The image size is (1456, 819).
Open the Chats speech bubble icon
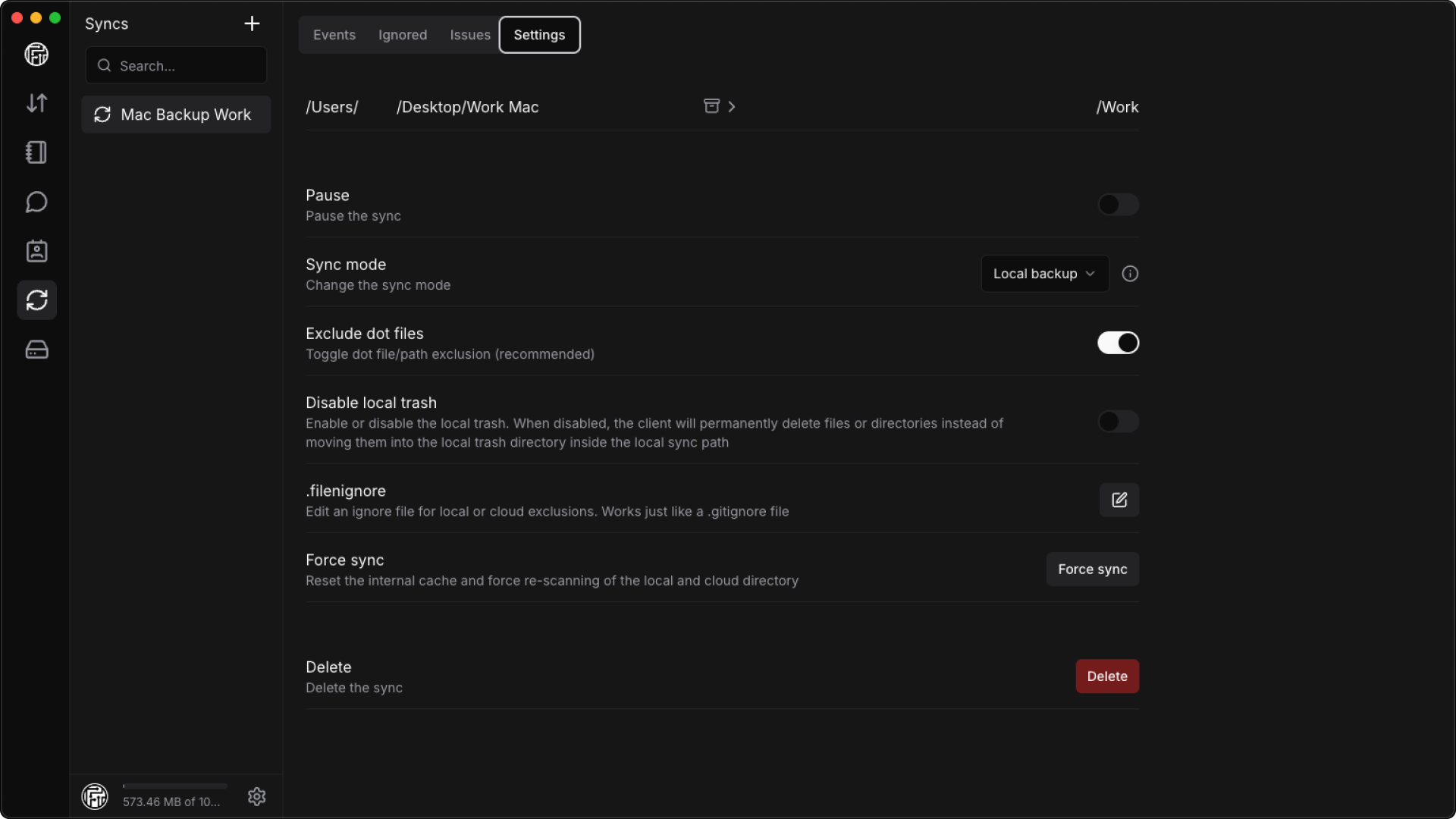click(x=36, y=202)
